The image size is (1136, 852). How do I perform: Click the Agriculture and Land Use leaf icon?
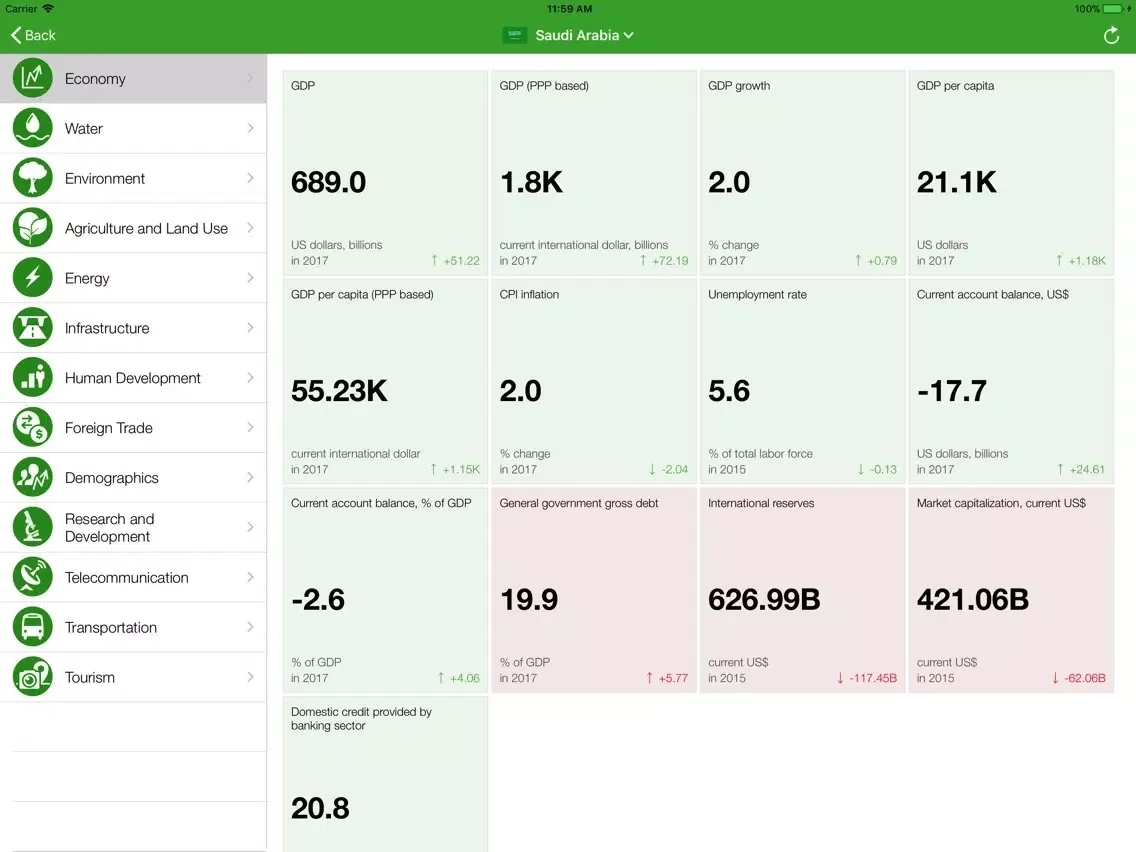33,228
